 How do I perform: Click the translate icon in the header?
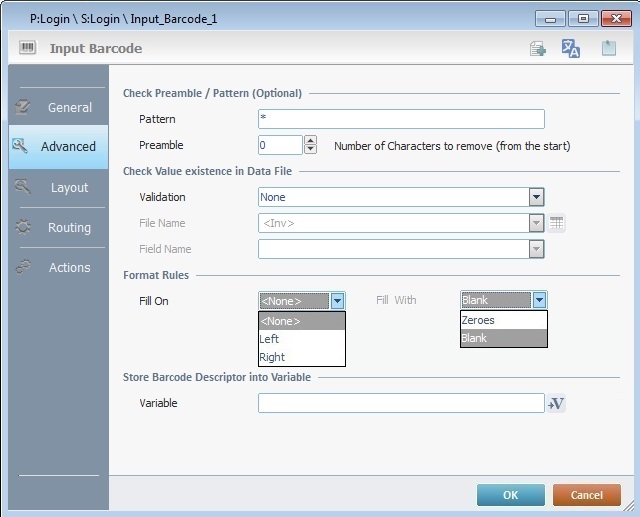coord(571,48)
